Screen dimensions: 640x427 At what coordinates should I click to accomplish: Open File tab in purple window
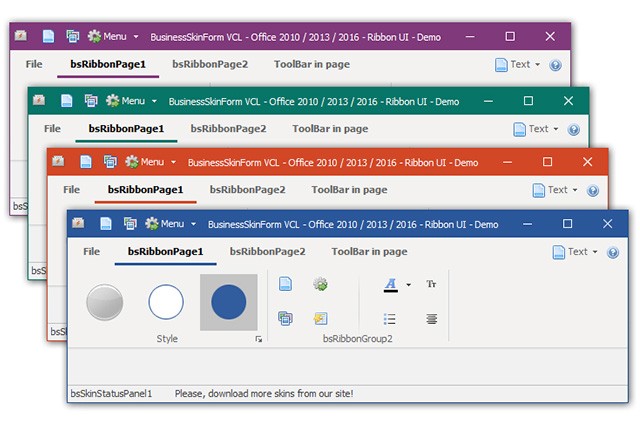pyautogui.click(x=34, y=64)
